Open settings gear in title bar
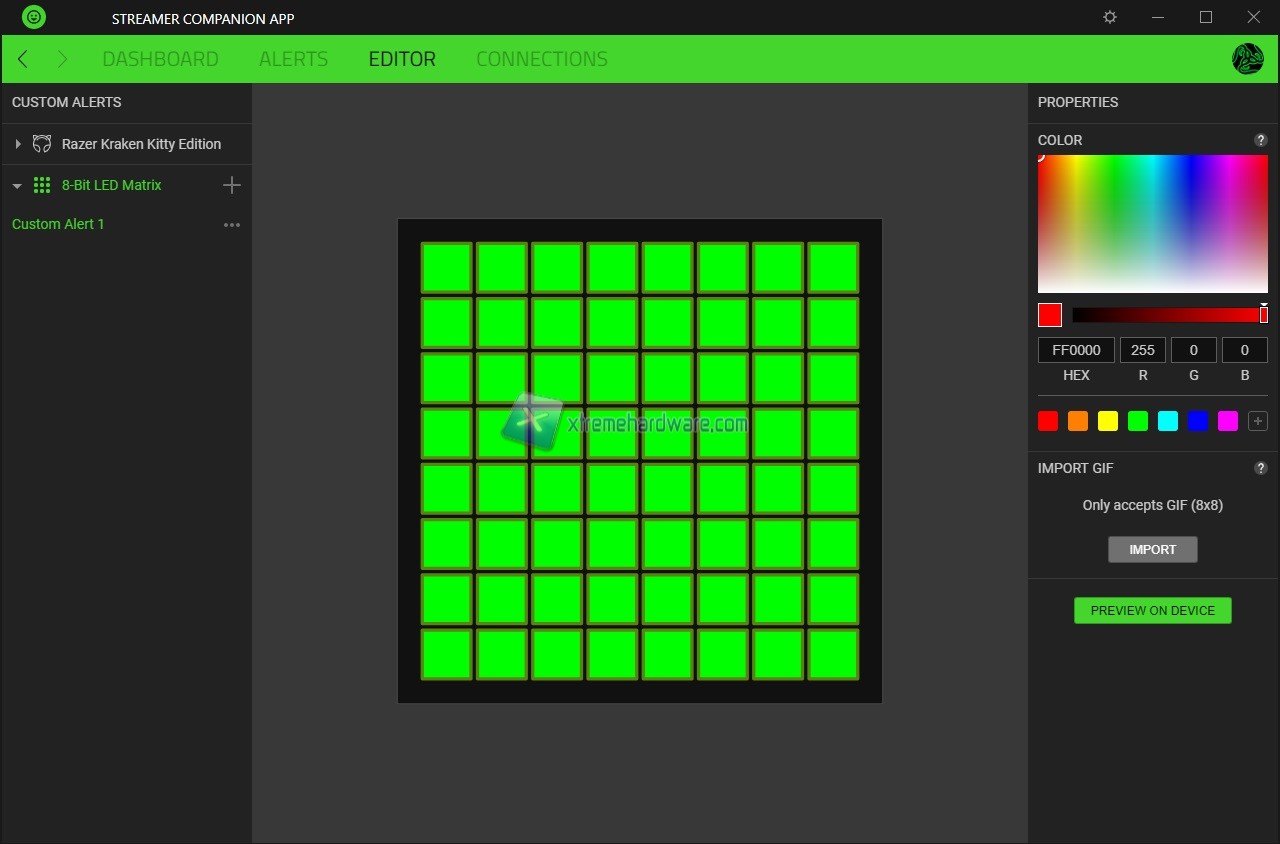This screenshot has height=844, width=1280. [1110, 17]
